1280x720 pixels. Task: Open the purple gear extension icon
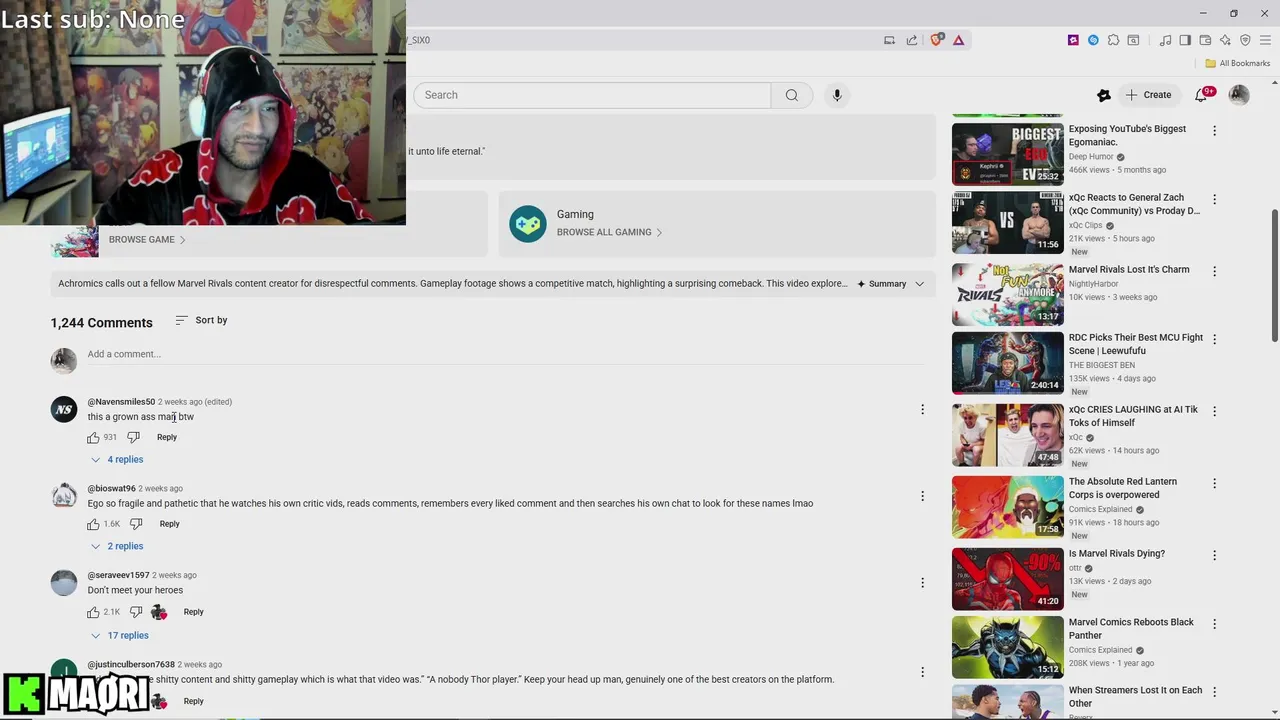[1073, 40]
